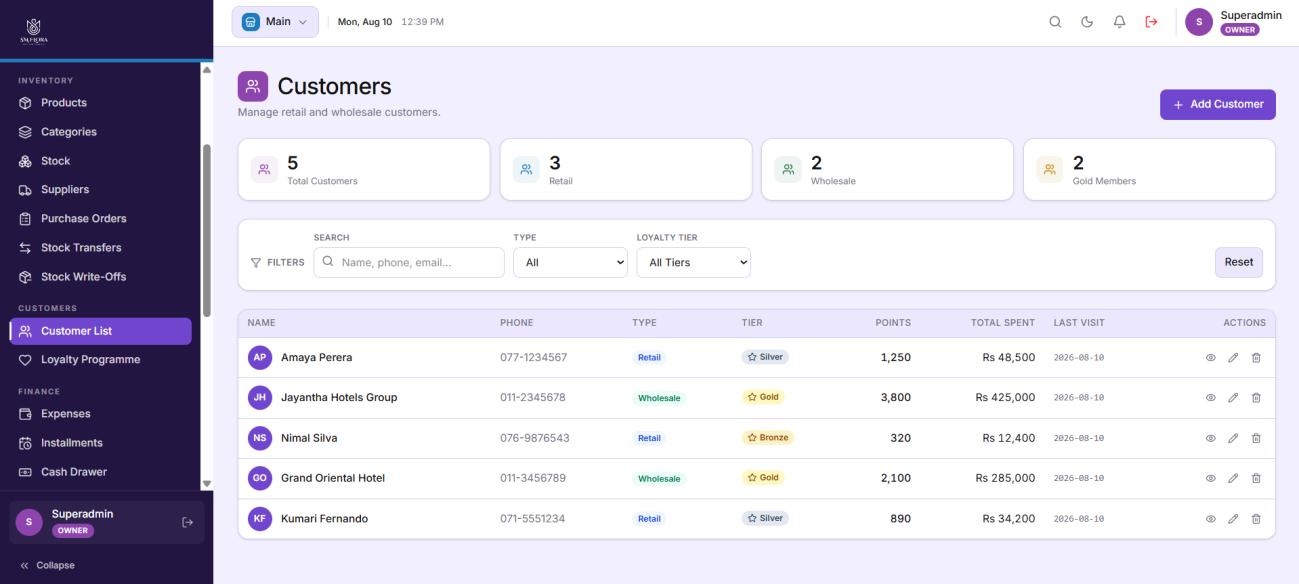Click the red logout icon in header
The height and width of the screenshot is (584, 1299).
(x=1151, y=22)
